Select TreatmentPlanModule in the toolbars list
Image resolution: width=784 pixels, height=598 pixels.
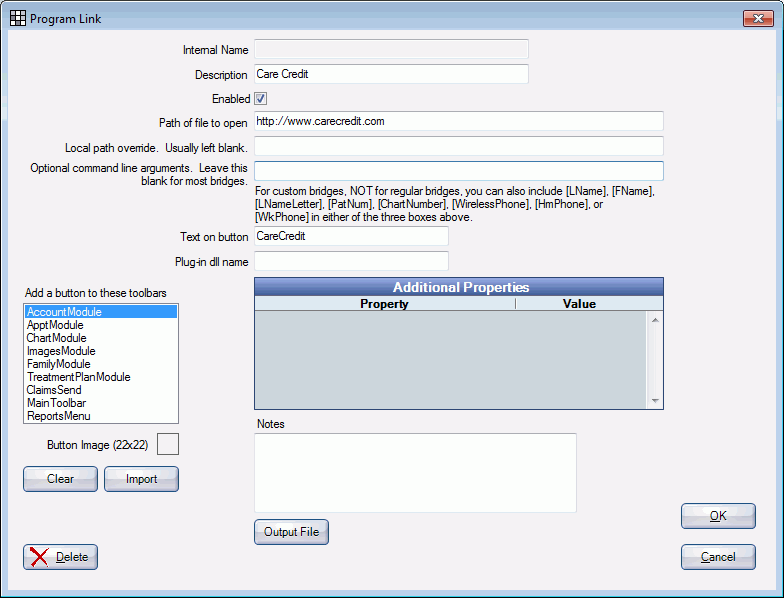click(101, 377)
